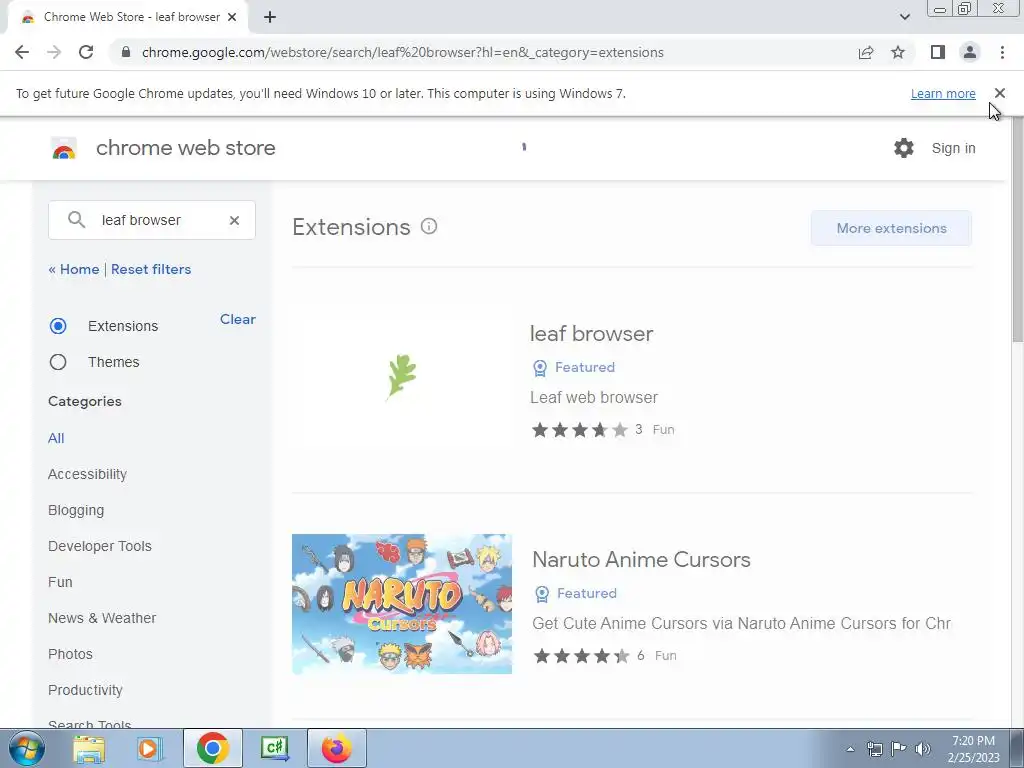Click leaf browser's Featured badge
Image resolution: width=1024 pixels, height=768 pixels.
point(574,368)
